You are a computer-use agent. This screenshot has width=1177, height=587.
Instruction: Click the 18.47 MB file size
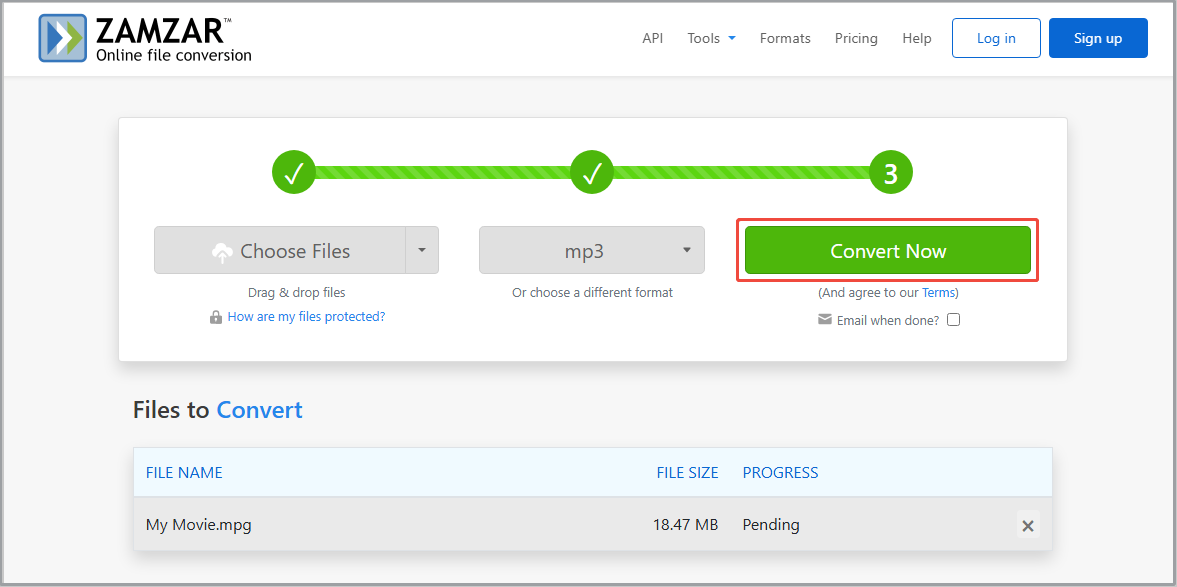coord(685,525)
